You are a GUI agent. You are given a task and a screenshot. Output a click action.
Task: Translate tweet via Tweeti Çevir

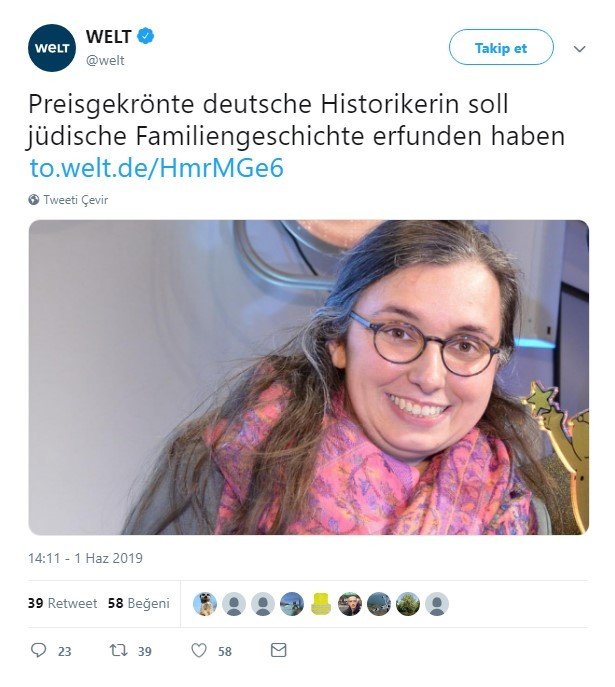tap(75, 200)
